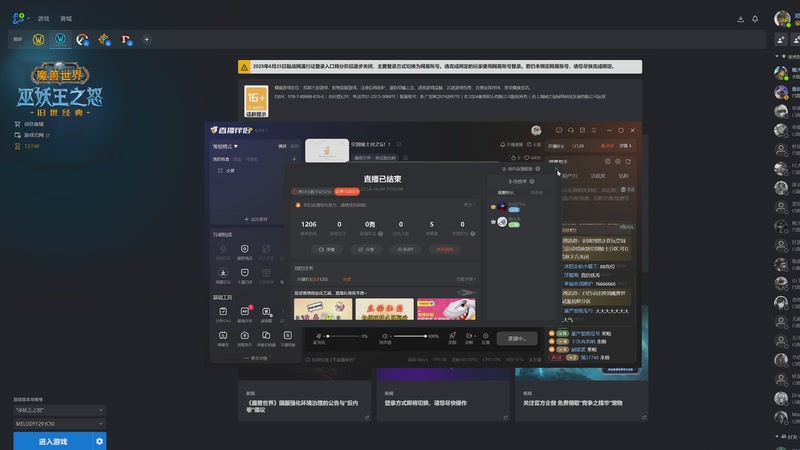Open game settings gear next to 进入游戏

tap(99, 441)
